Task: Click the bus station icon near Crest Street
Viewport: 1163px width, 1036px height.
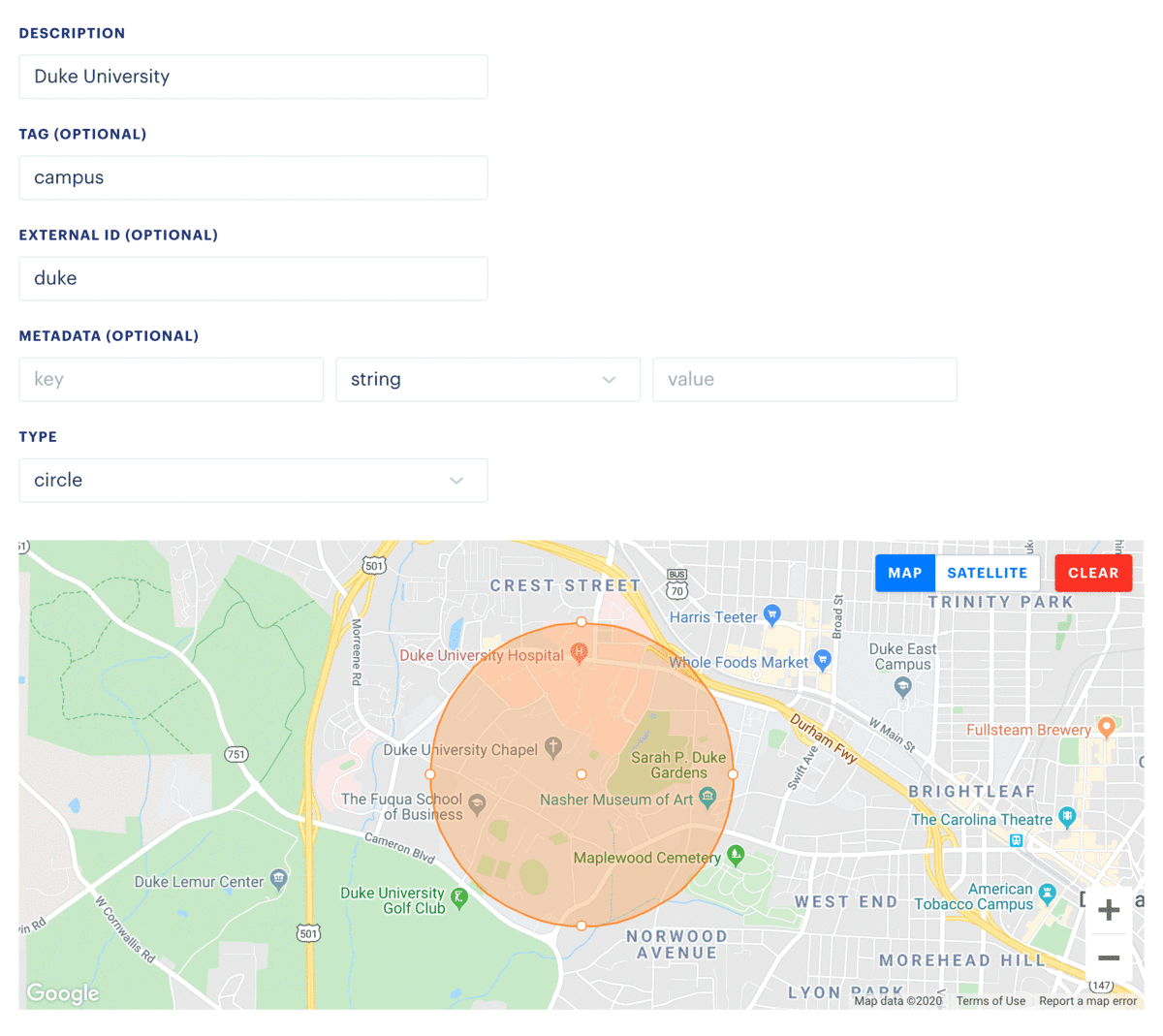Action: point(676,583)
